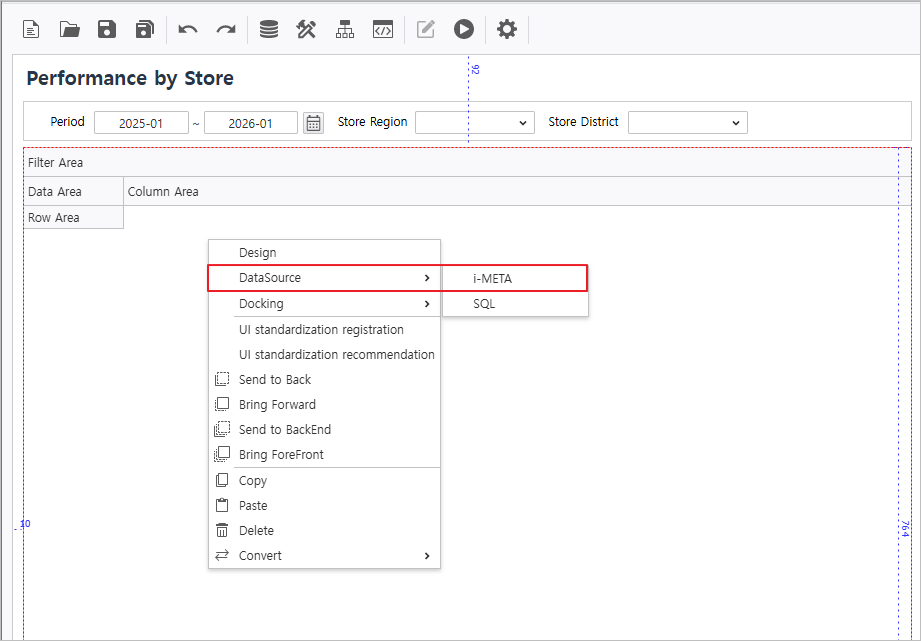Viewport: 921px width, 641px height.
Task: Click Design in the context menu
Action: 258,253
